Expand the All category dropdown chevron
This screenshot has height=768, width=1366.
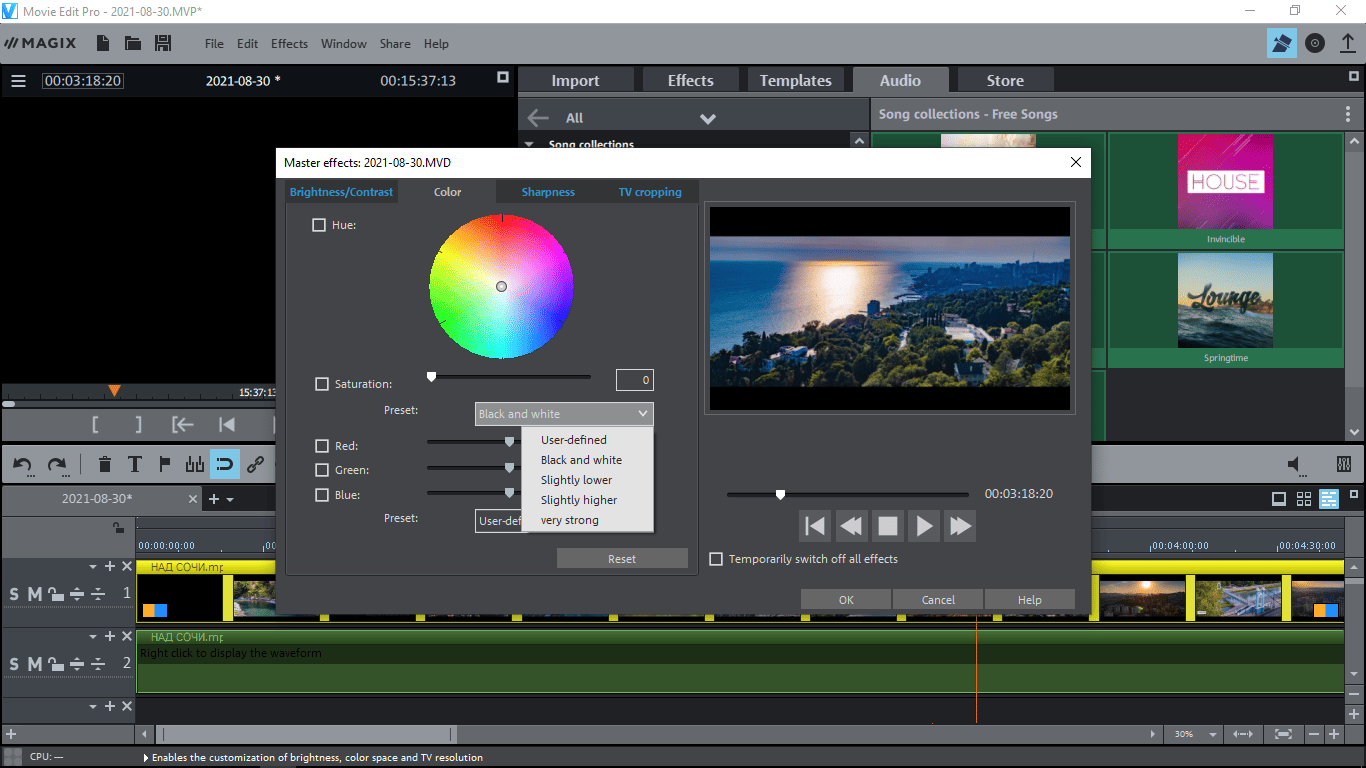point(708,118)
